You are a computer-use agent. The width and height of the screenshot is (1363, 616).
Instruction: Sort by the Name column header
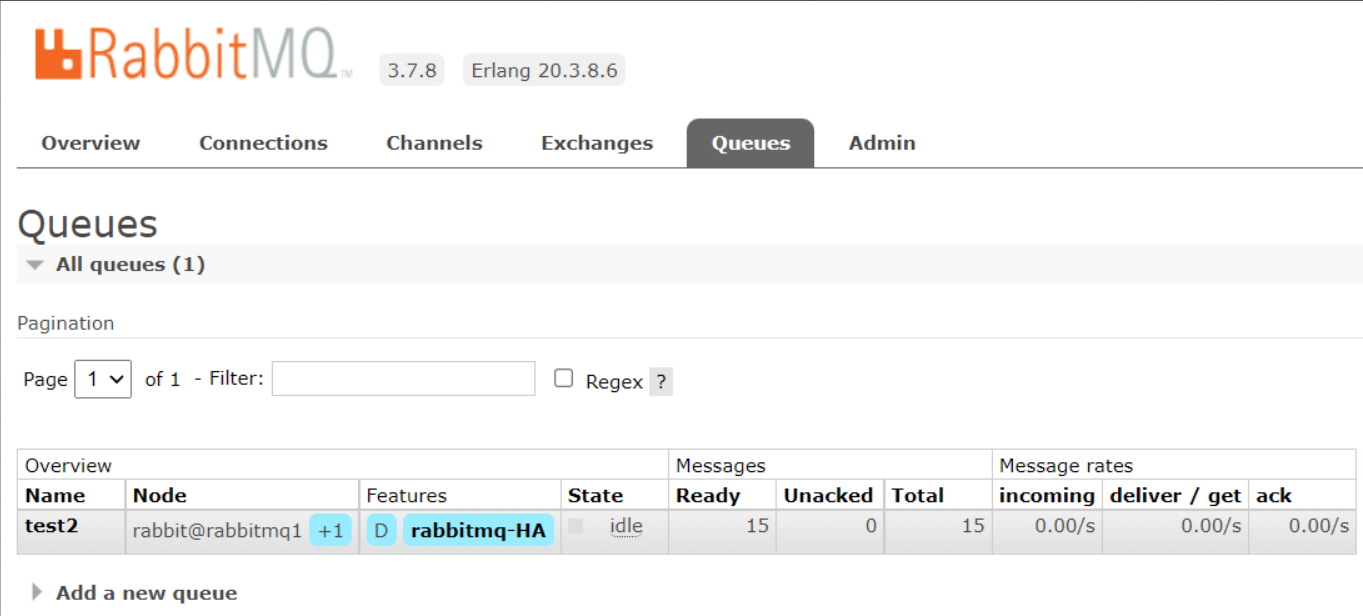coord(55,495)
